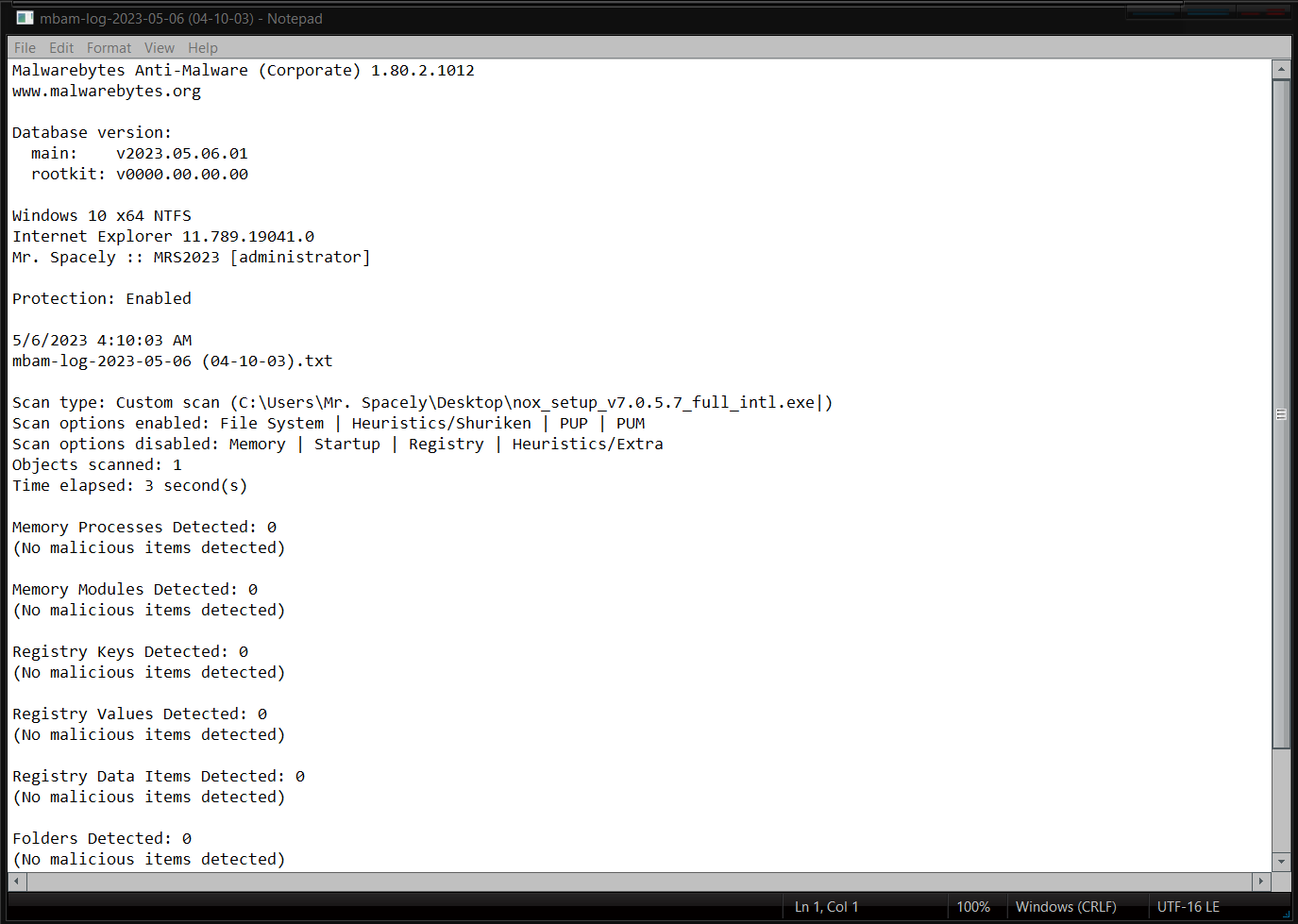This screenshot has height=924, width=1298.
Task: Click the '5/6/2023 4:10:03 AM' line
Action: click(x=102, y=341)
